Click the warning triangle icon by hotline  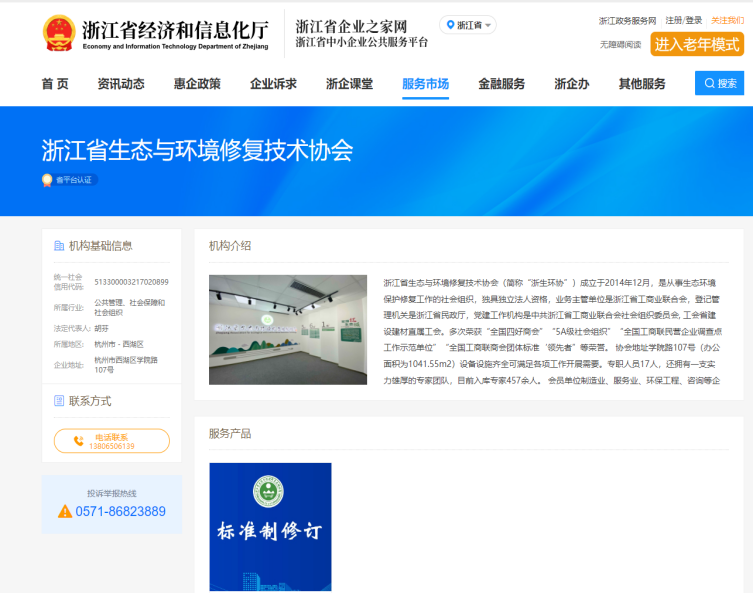point(65,511)
